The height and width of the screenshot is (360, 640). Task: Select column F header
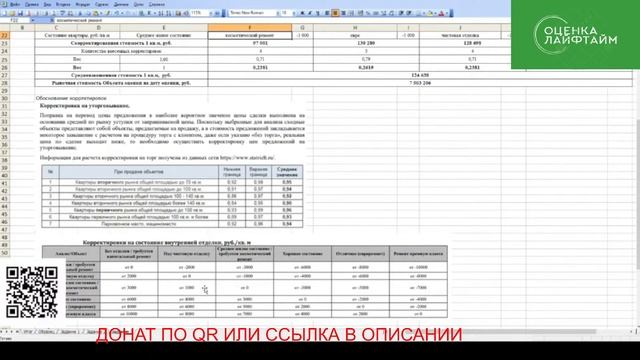click(x=250, y=27)
